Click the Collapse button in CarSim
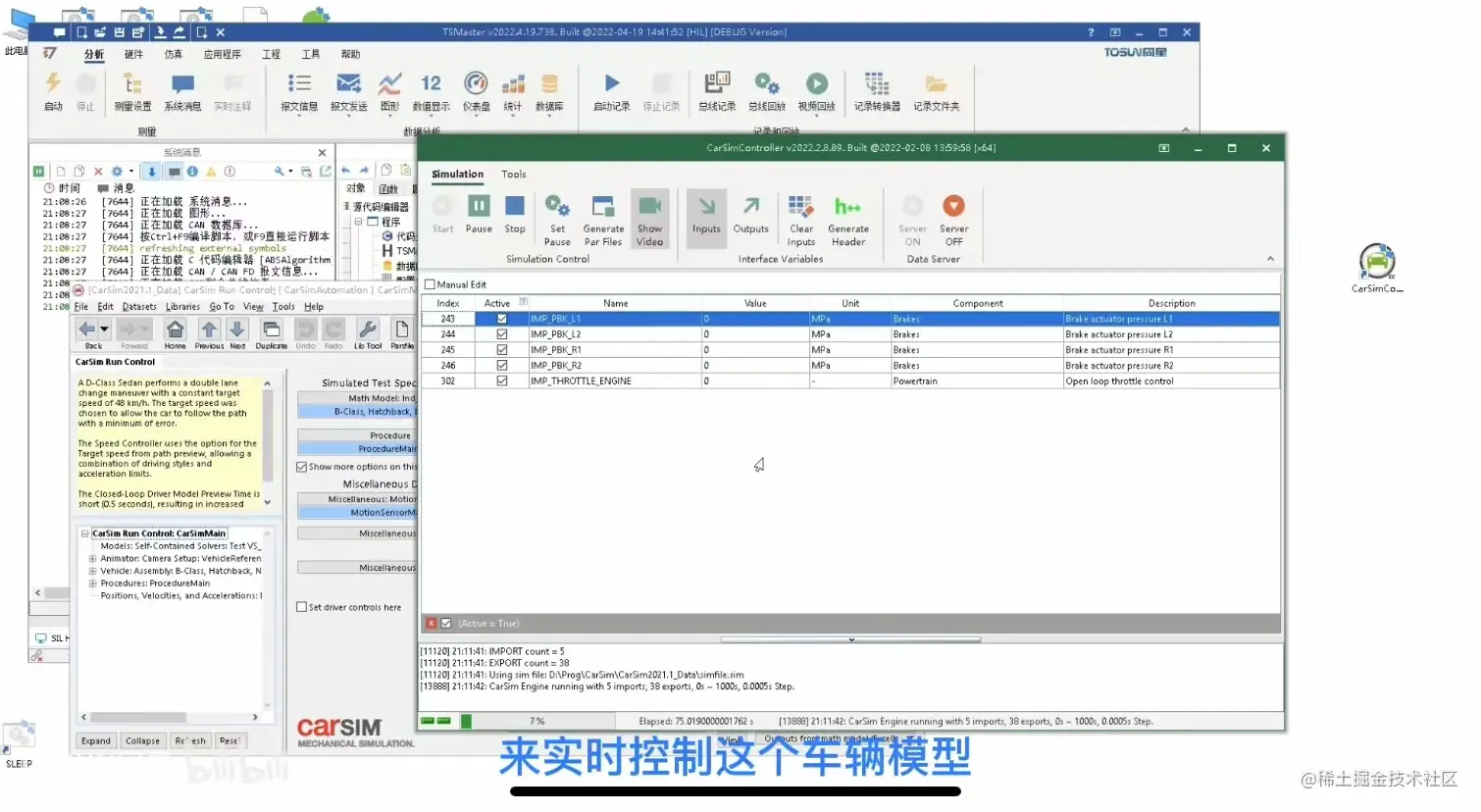This screenshot has height=812, width=1481. click(142, 741)
